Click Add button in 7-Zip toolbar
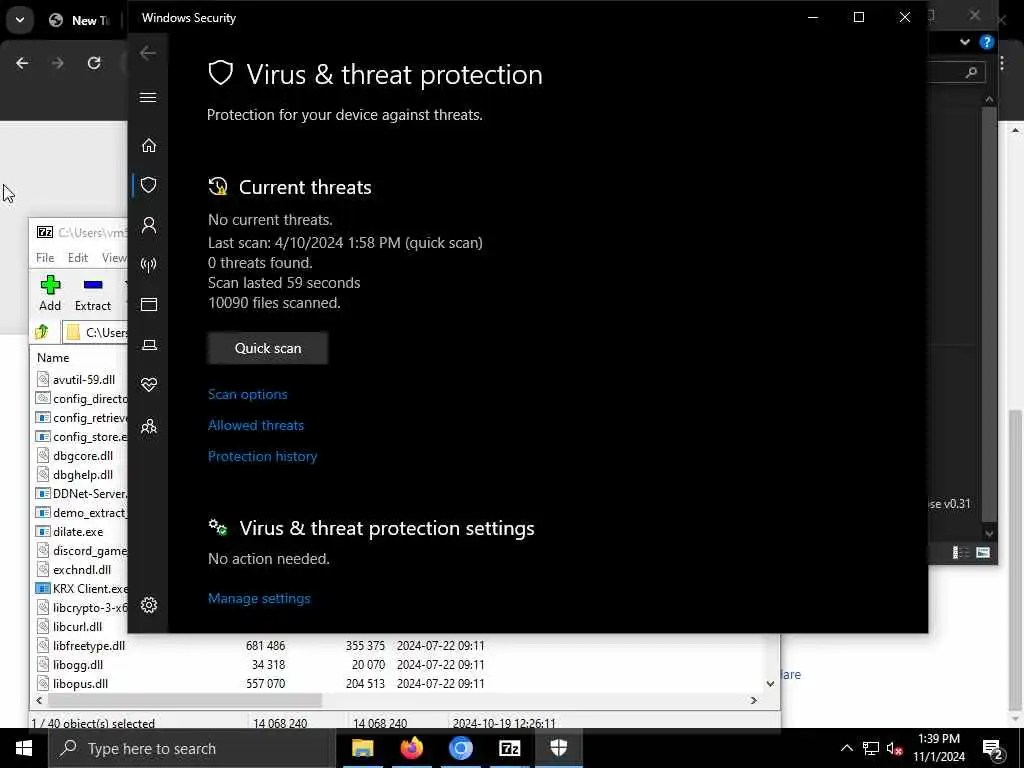 coord(50,293)
